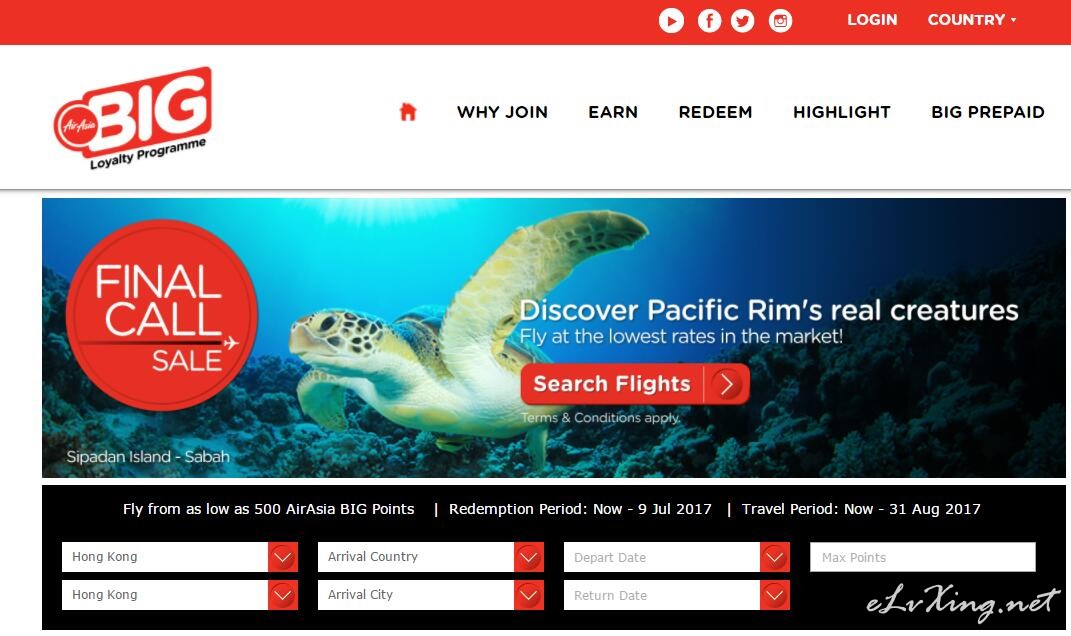Click the arrow icon on Search Flights
Image resolution: width=1071 pixels, height=636 pixels.
click(727, 384)
